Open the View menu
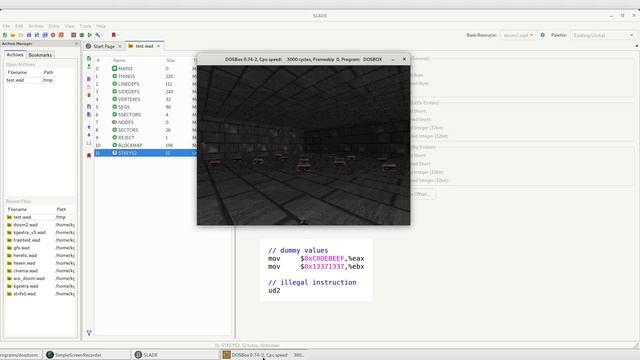 [69, 26]
